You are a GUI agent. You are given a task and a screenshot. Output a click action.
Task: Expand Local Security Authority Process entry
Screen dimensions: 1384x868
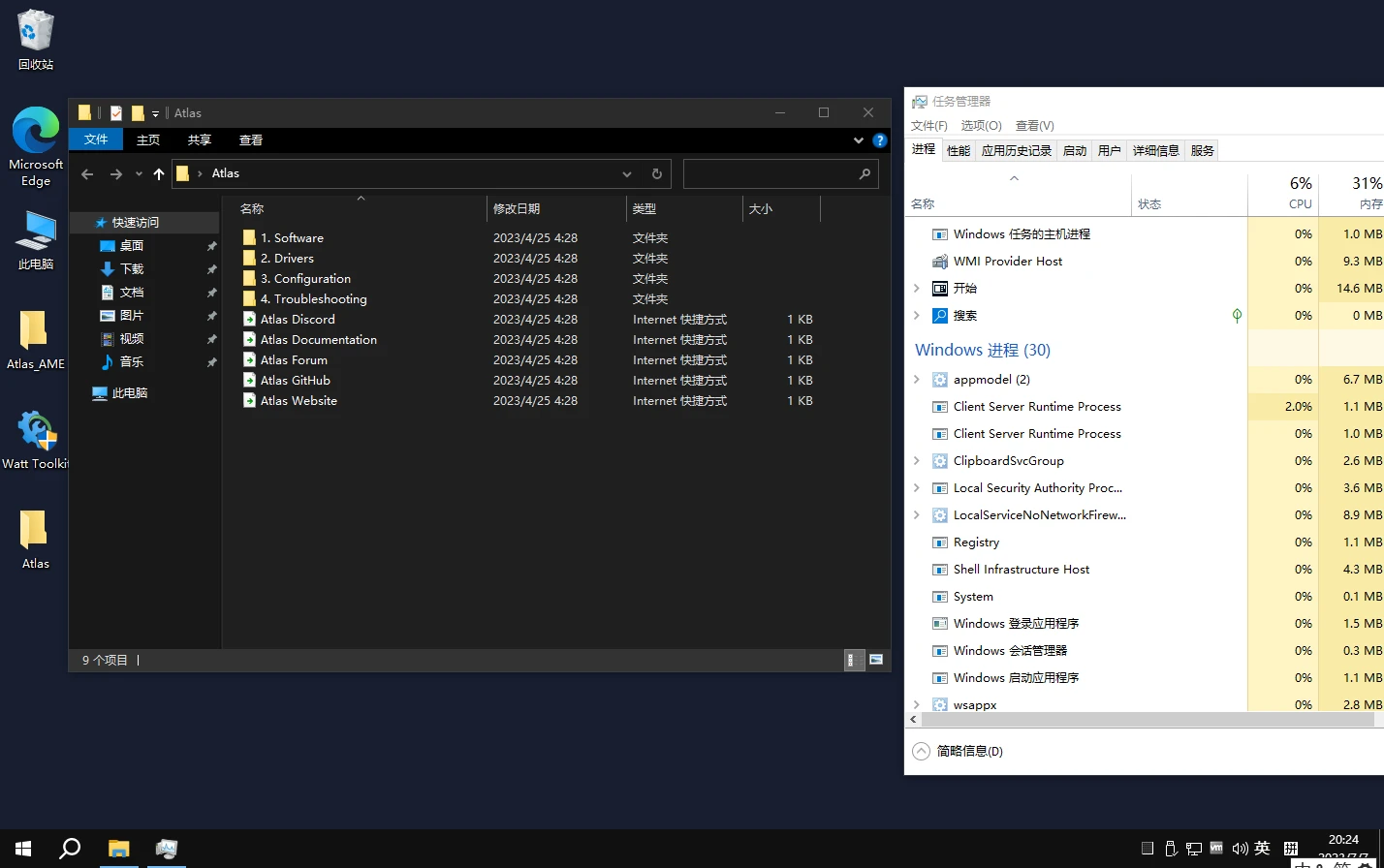917,487
